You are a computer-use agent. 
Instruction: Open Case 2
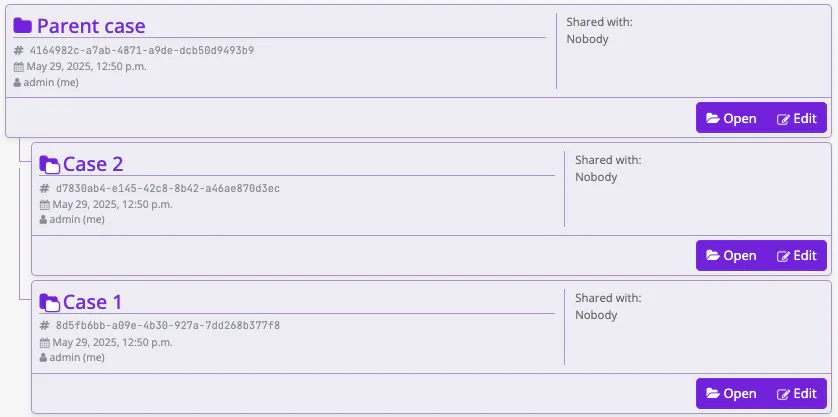731,256
